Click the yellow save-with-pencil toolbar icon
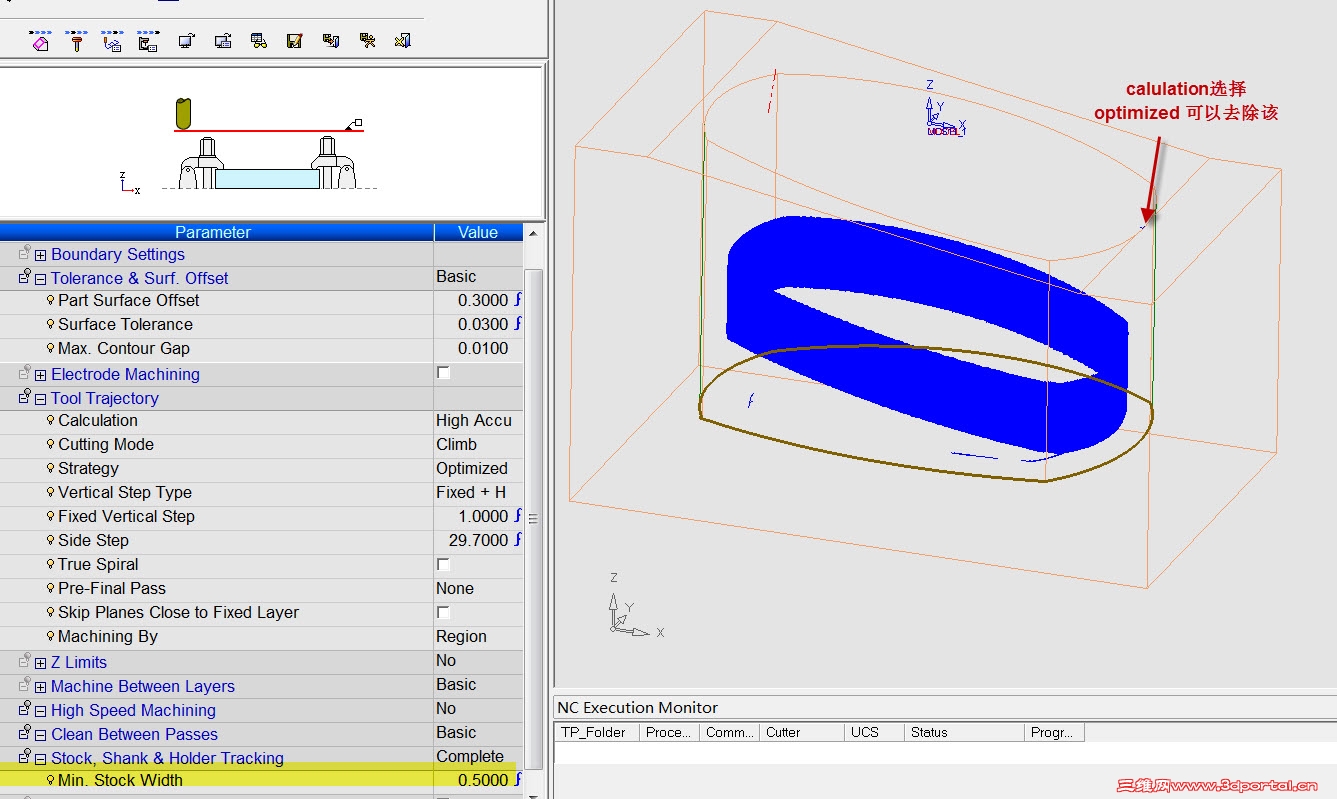This screenshot has height=799, width=1337. coord(294,41)
